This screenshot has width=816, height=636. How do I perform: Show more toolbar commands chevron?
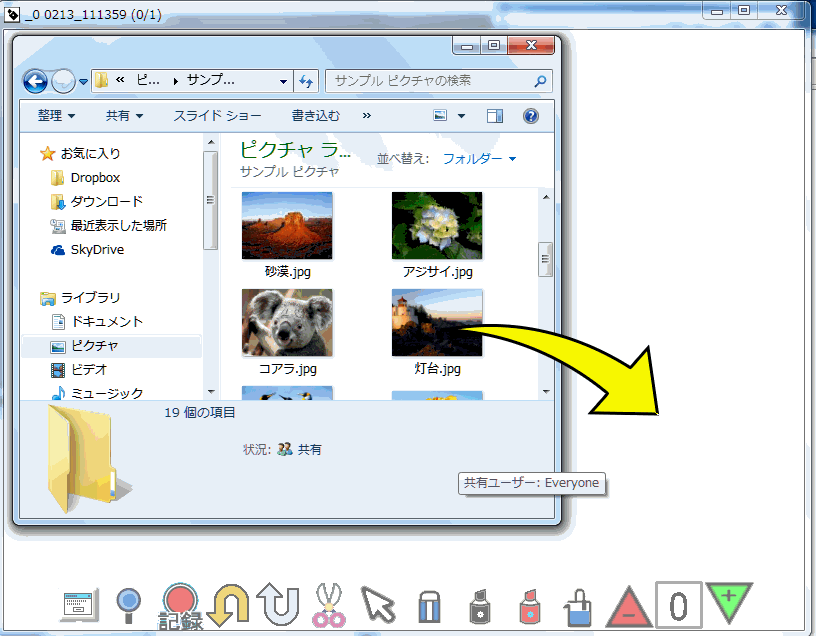tap(367, 116)
